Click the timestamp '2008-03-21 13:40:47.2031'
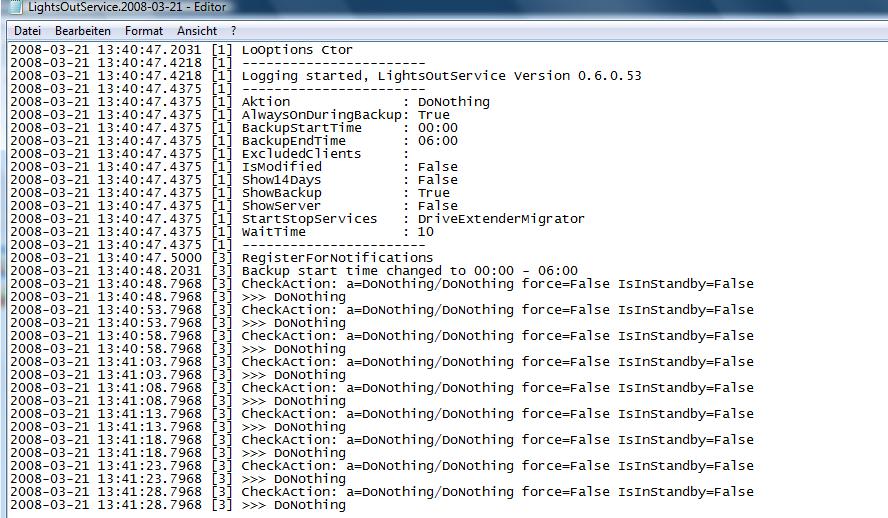This screenshot has width=888, height=518. (x=106, y=50)
